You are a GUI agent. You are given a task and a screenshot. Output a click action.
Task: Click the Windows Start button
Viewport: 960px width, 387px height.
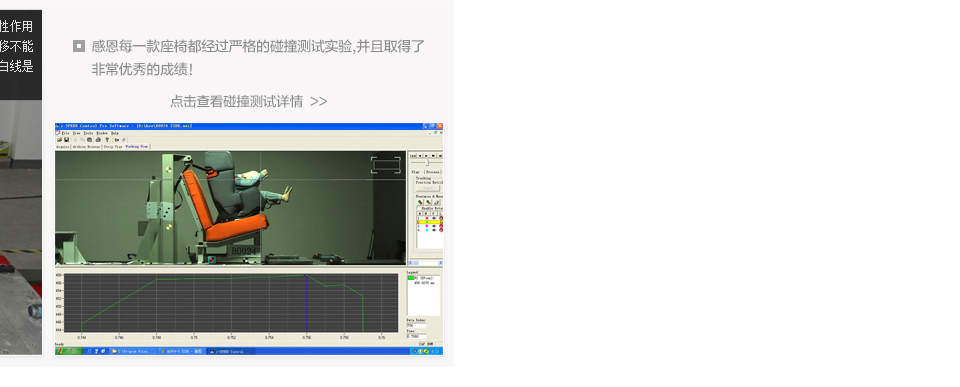[69, 351]
